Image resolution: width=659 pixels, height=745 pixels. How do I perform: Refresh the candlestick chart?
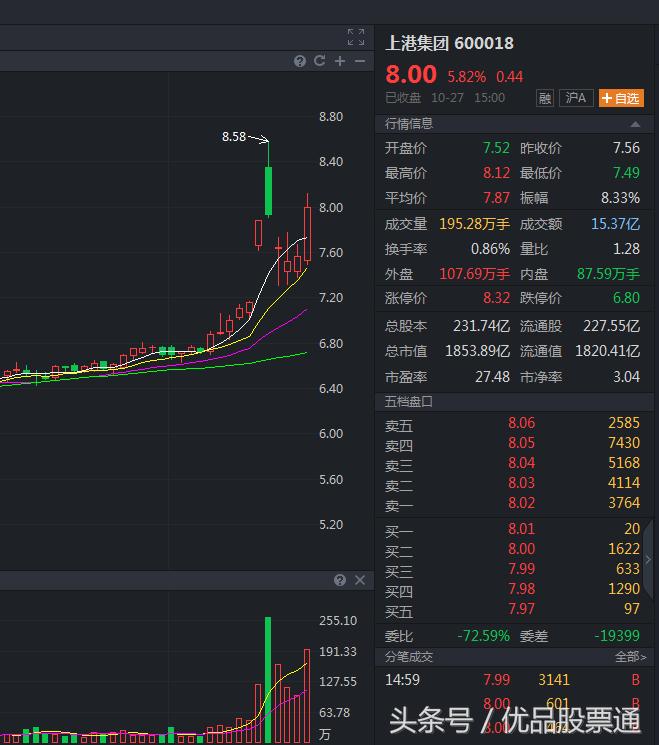320,60
